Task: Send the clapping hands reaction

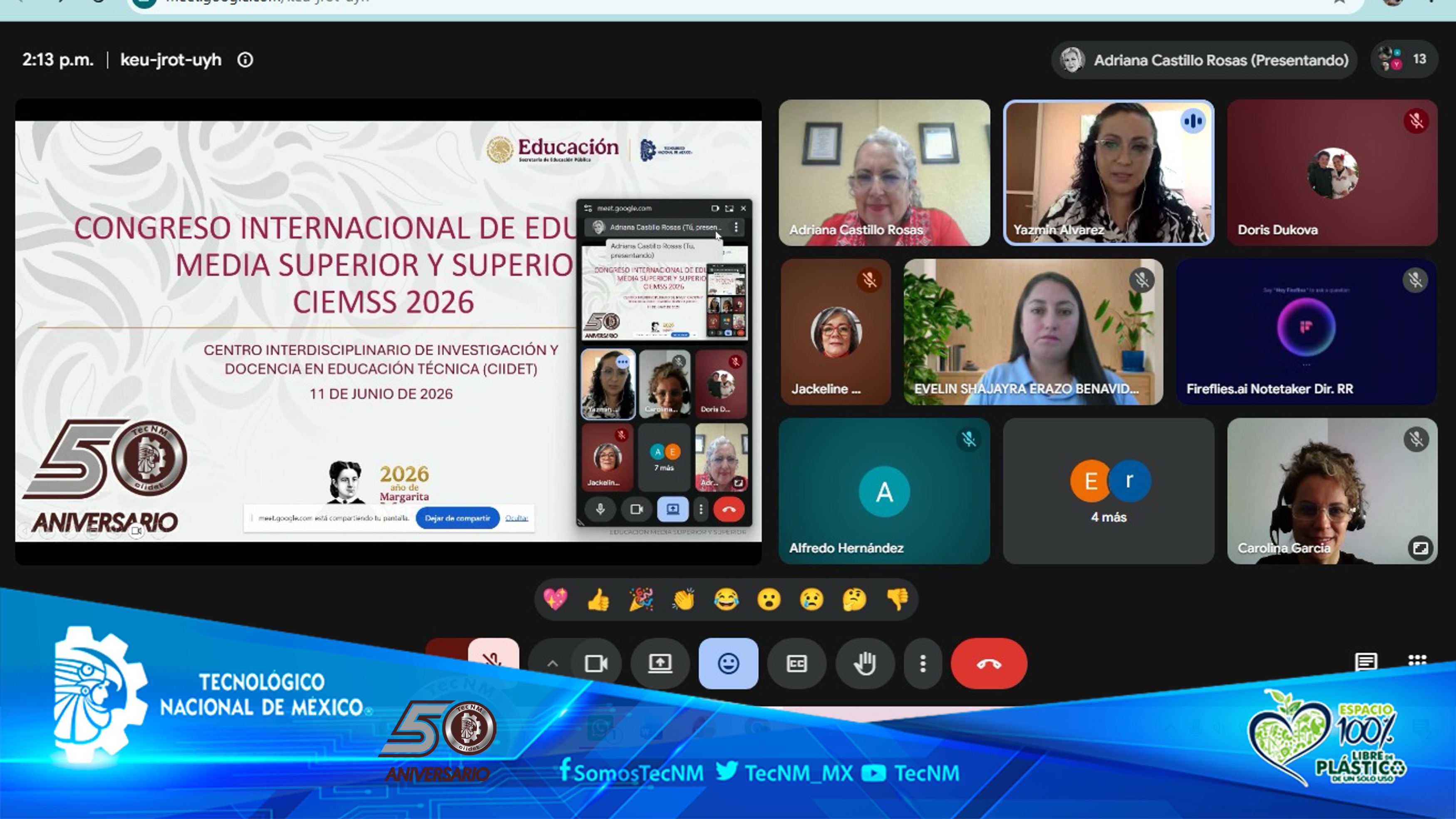Action: click(x=683, y=600)
